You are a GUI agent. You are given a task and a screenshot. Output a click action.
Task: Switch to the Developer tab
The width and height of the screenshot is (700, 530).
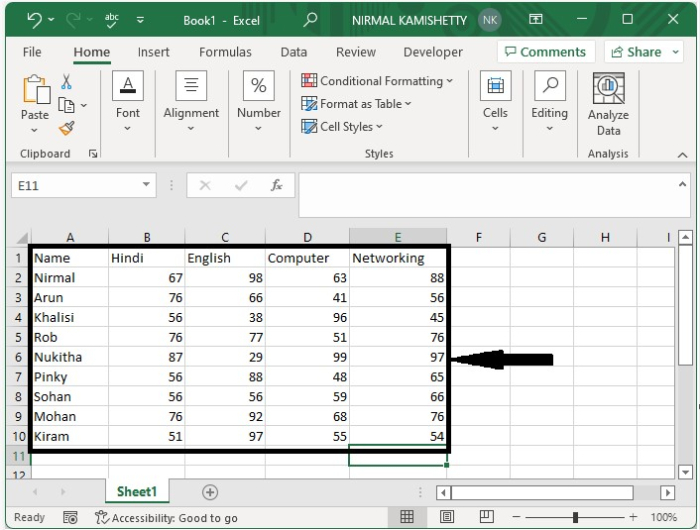point(433,52)
